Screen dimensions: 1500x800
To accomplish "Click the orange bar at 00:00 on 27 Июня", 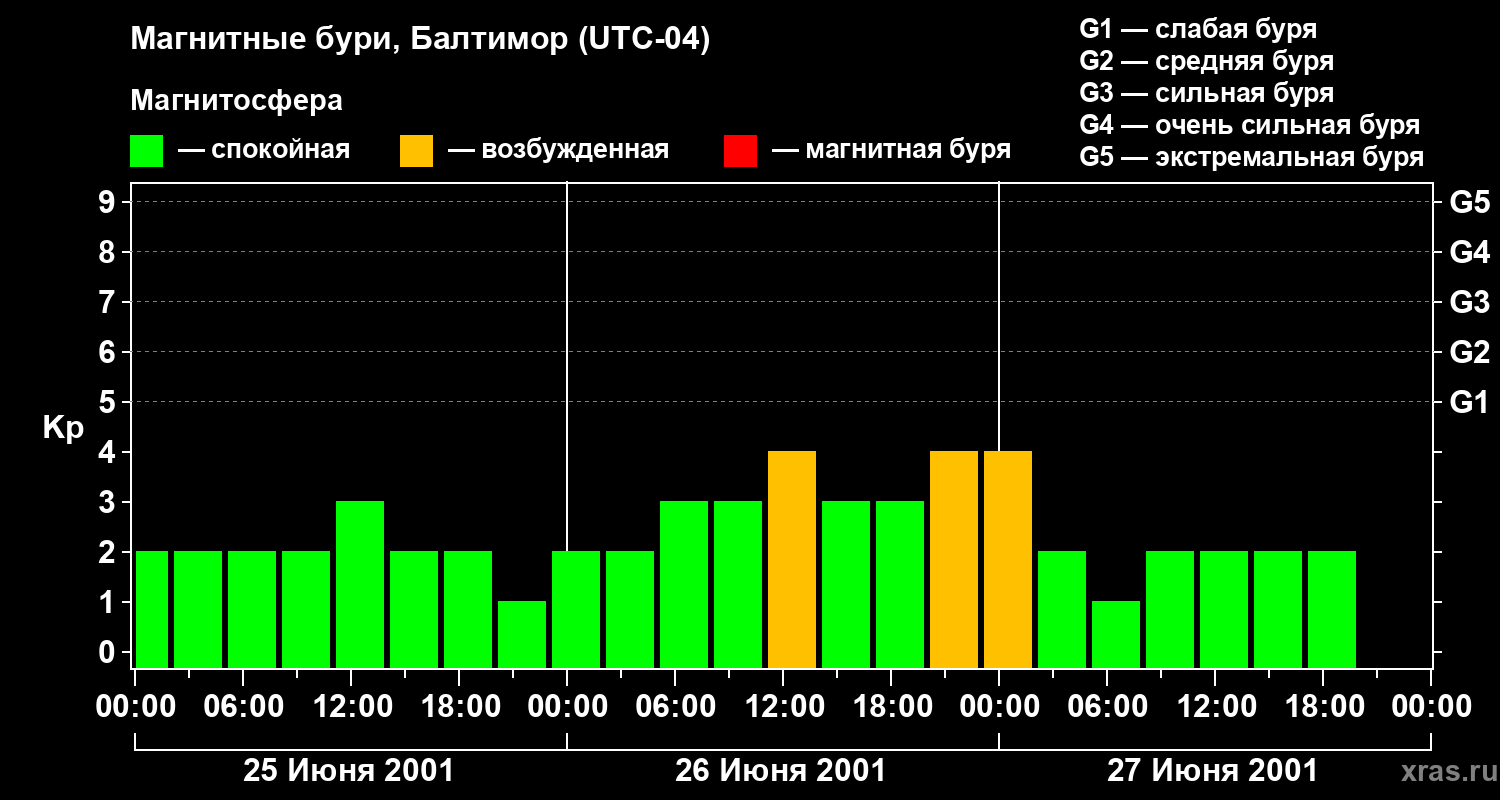I will [1008, 560].
